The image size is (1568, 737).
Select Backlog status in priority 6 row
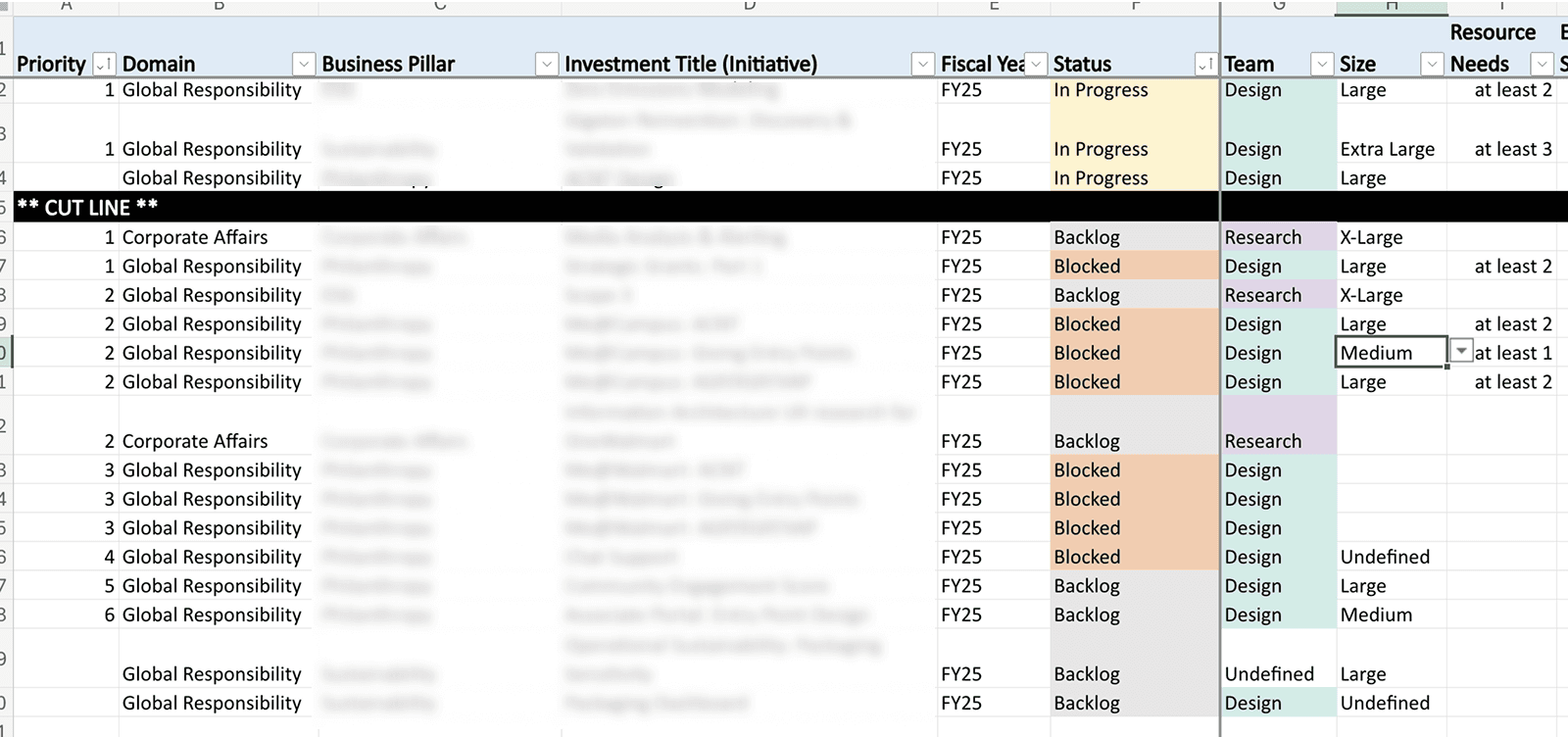(1135, 614)
